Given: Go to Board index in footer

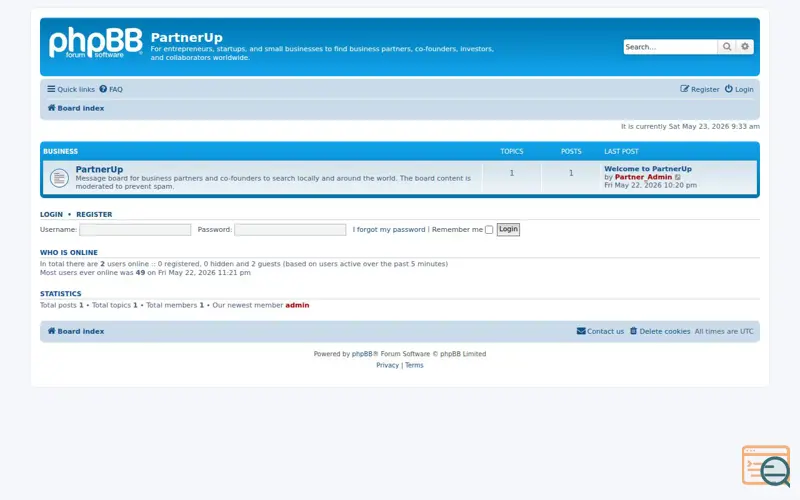Looking at the screenshot, I should pos(76,331).
